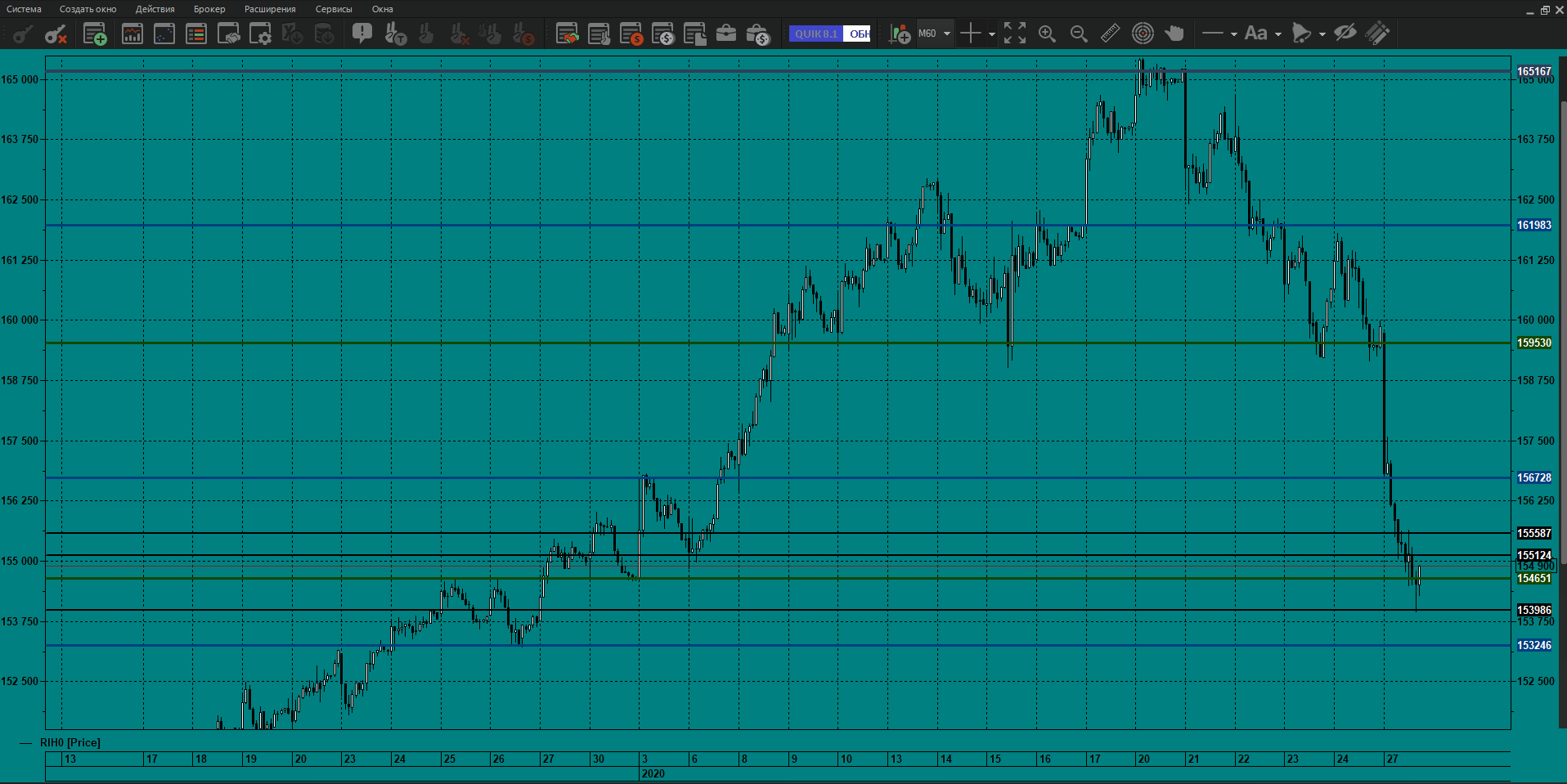Click the 159530 price level label

click(x=1534, y=343)
